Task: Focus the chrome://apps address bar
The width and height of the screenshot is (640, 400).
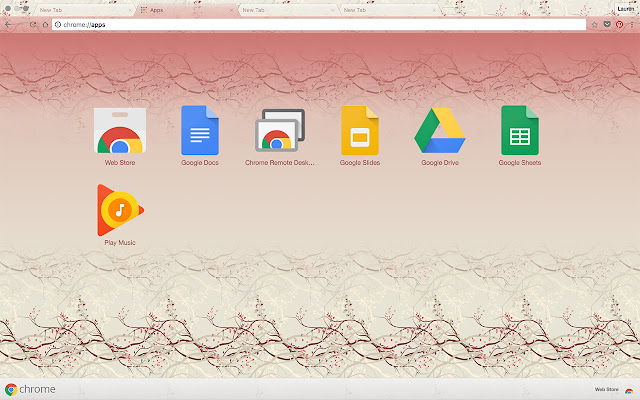Action: [x=319, y=24]
